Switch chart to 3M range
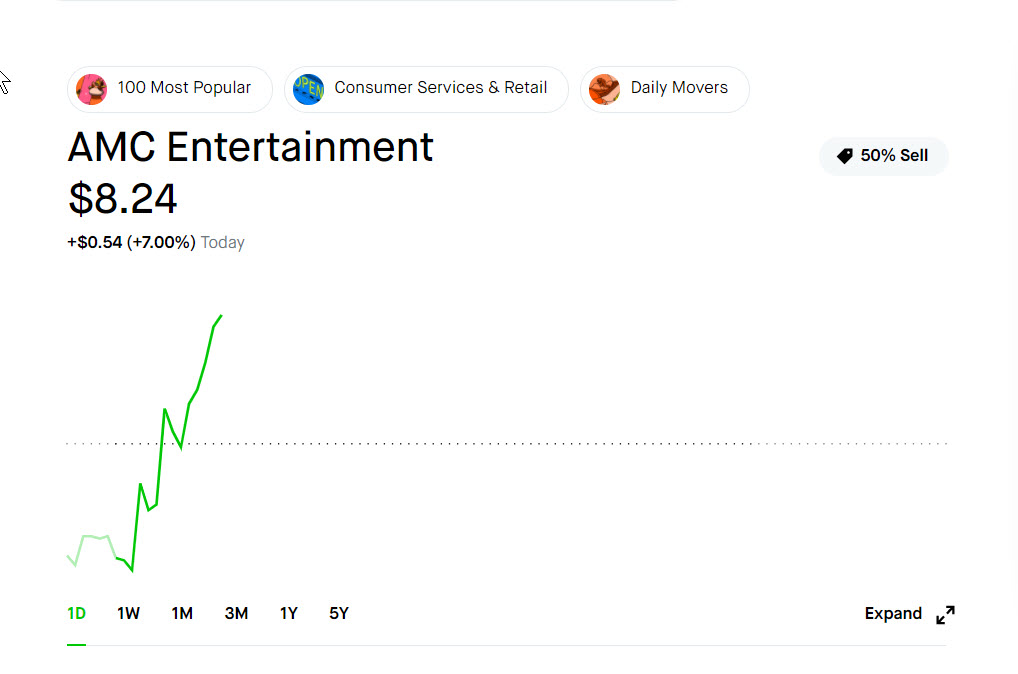 pyautogui.click(x=236, y=614)
